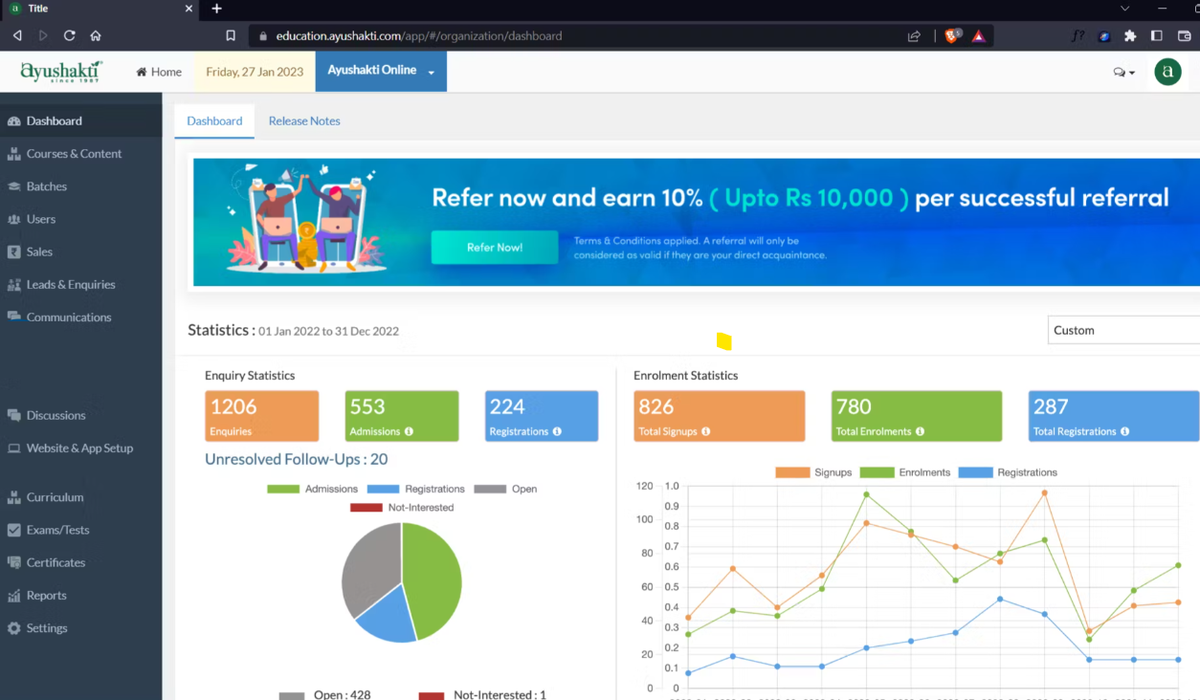Click the Reports chart icon

(14, 596)
